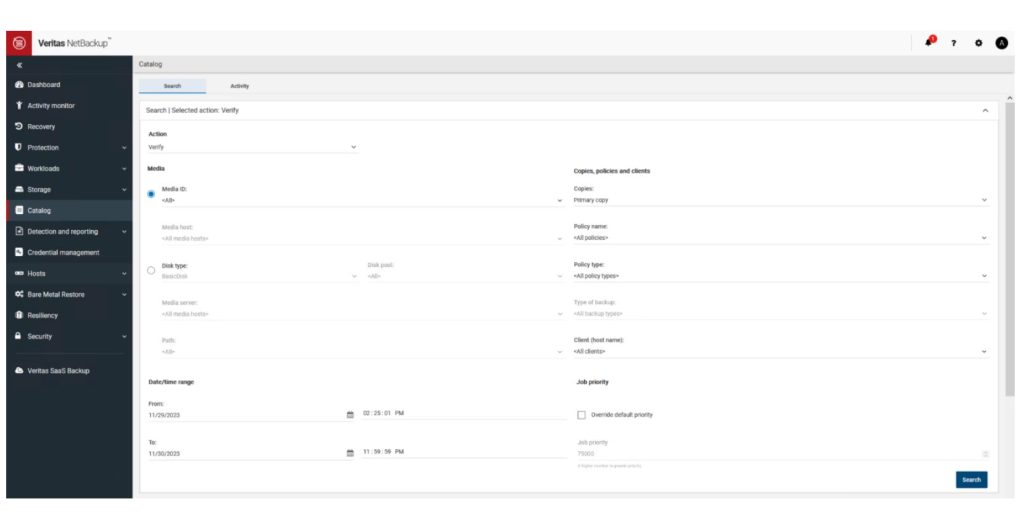
Task: Click the Protection shield icon
Action: coord(19,147)
